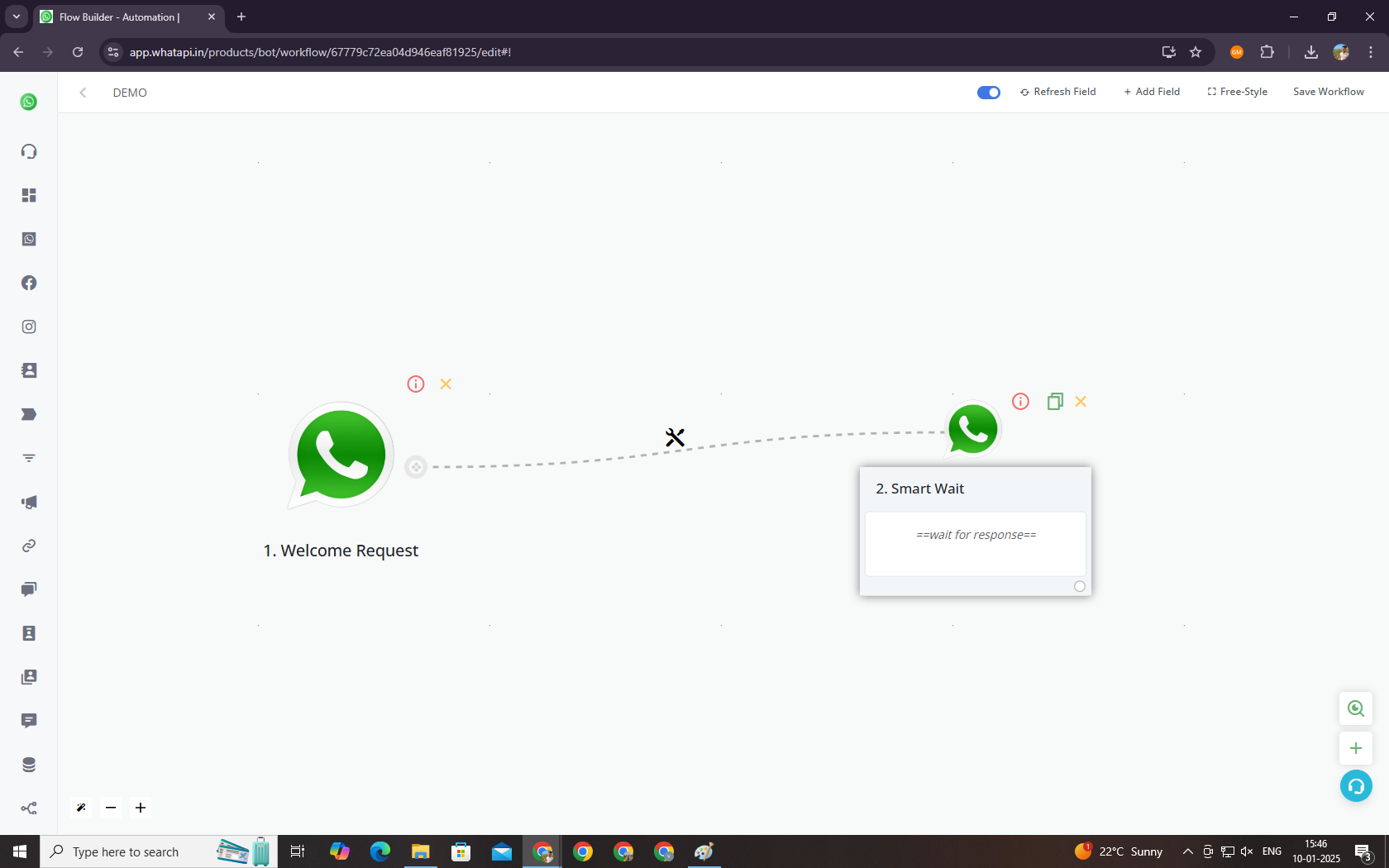Zoom out the canvas with minus

coord(111,808)
